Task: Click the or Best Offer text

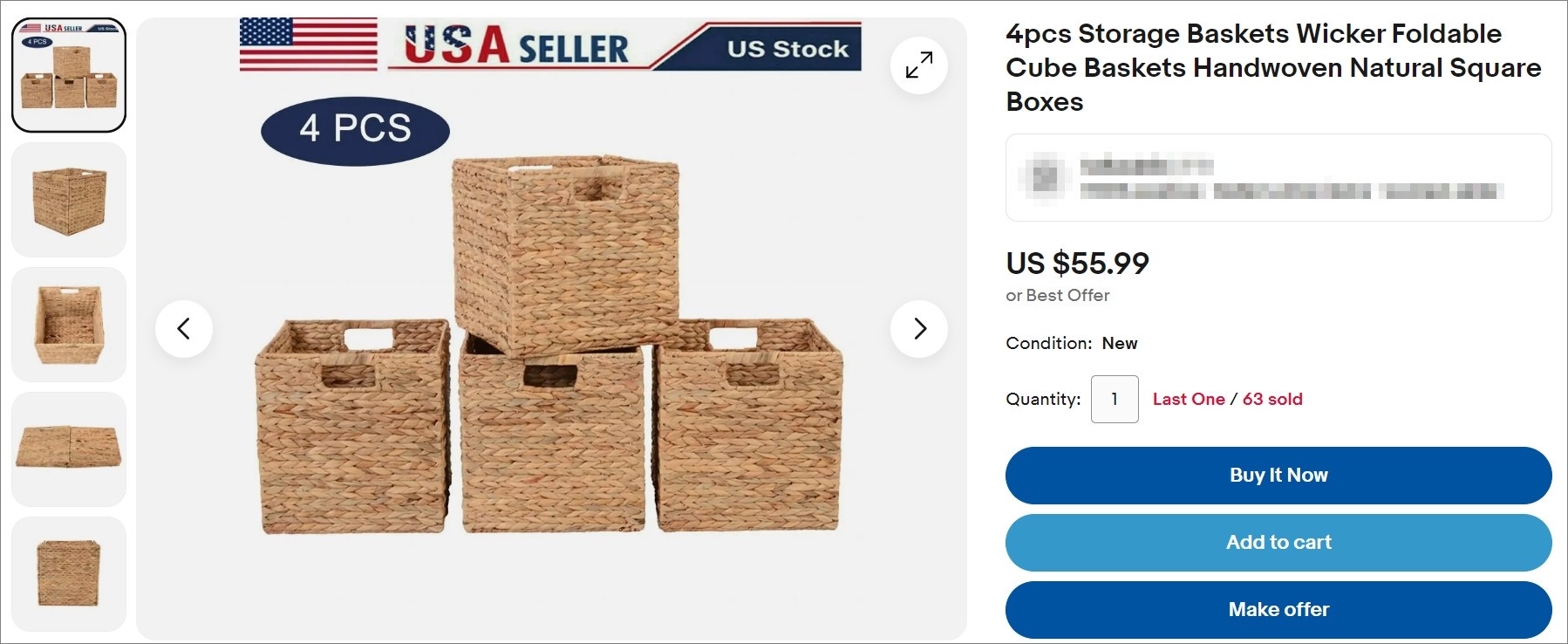Action: (x=1057, y=296)
